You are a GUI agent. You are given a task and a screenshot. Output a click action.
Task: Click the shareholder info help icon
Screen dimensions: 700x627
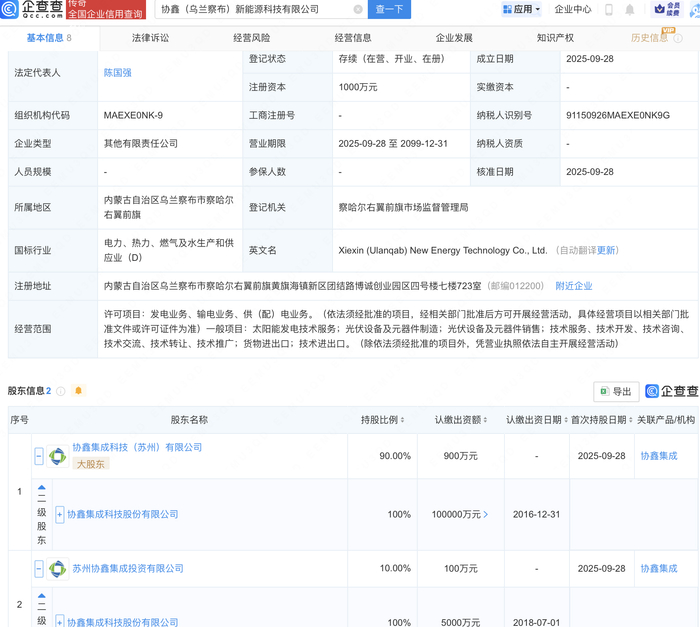pos(61,391)
